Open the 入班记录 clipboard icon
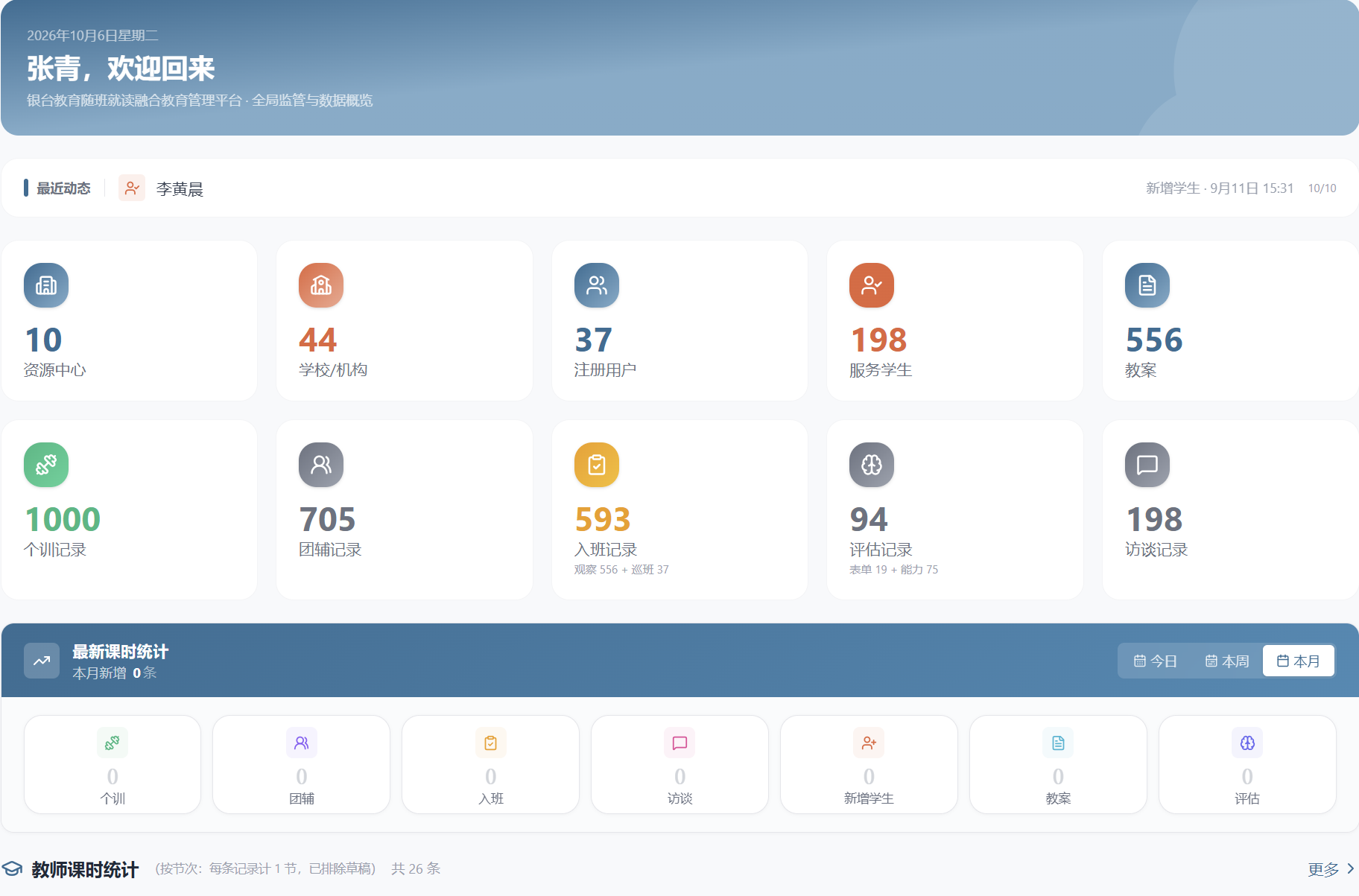The image size is (1359, 896). 597,465
